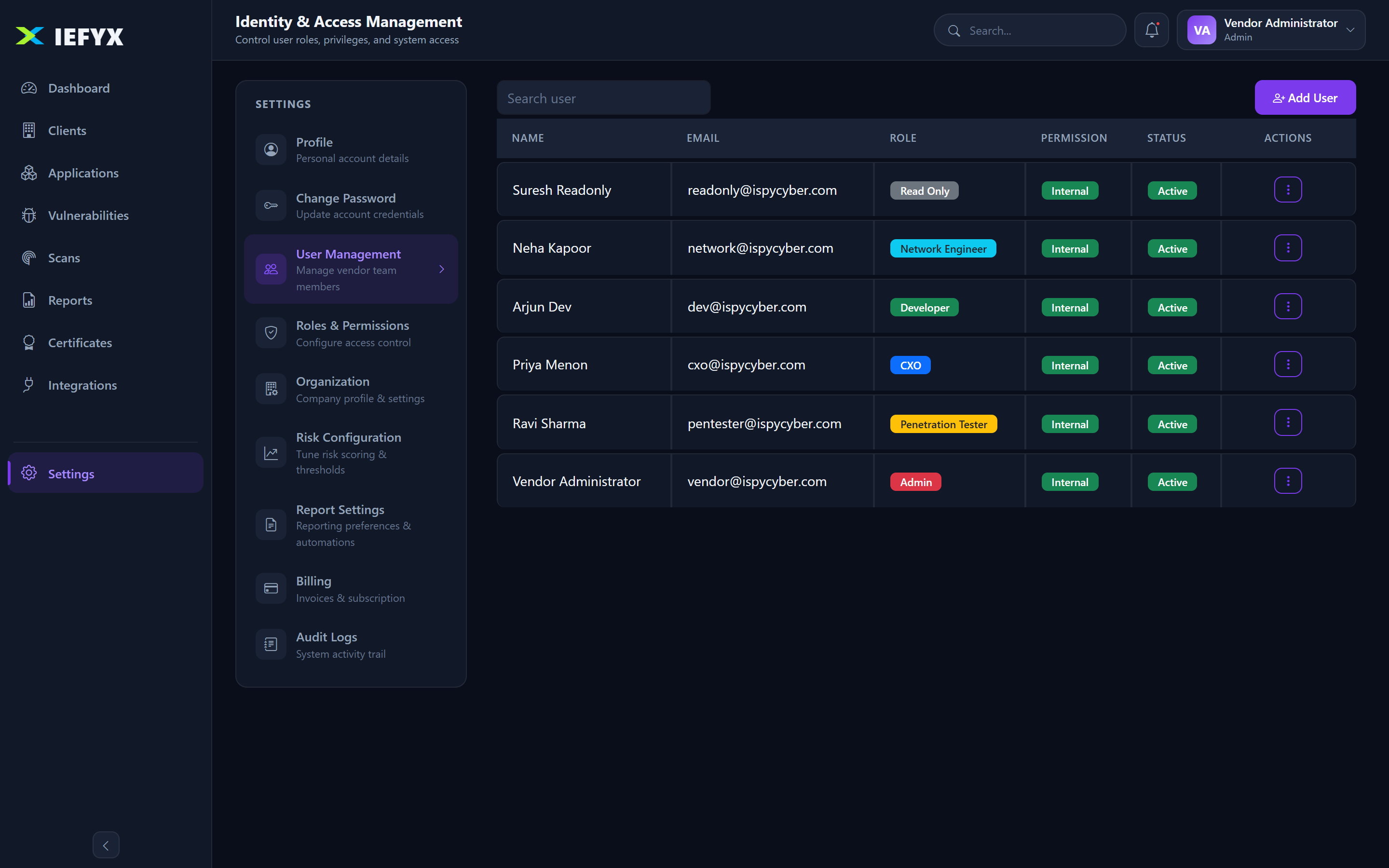Click the Roles & Permissions shield icon
1389x868 pixels.
[271, 332]
